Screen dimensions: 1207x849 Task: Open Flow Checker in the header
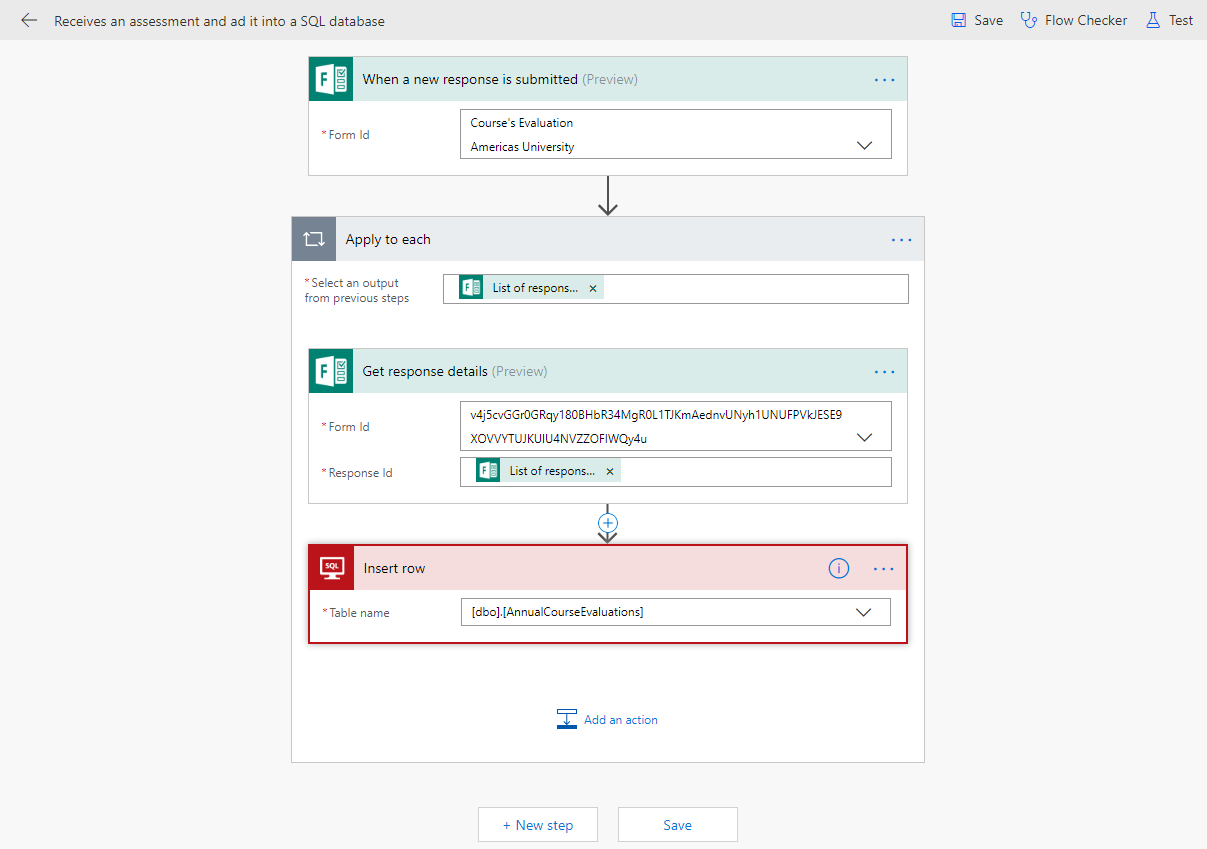[1073, 20]
